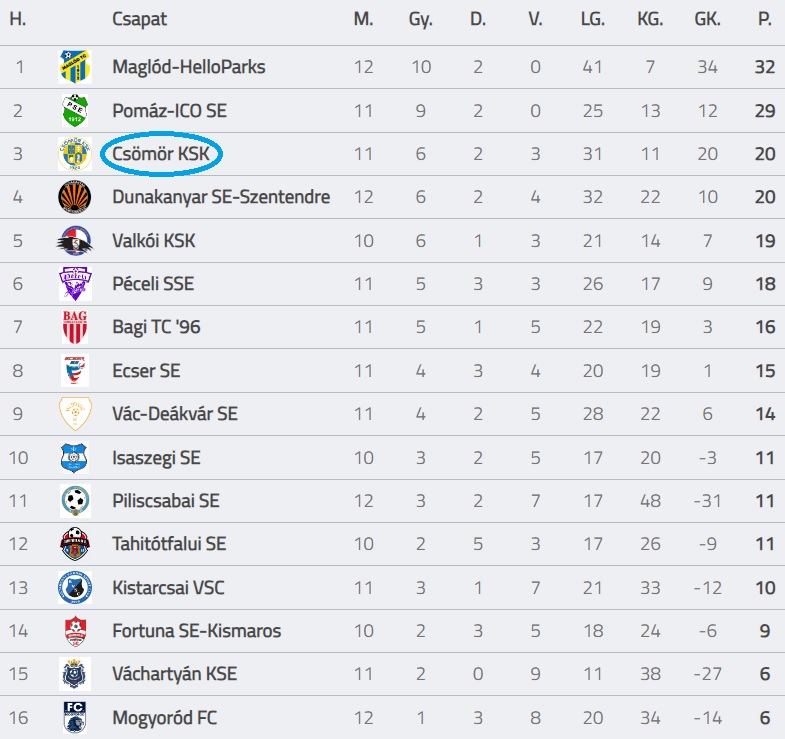This screenshot has height=739, width=785.
Task: Click the Mogyoród FC club logo
Action: pos(75,717)
